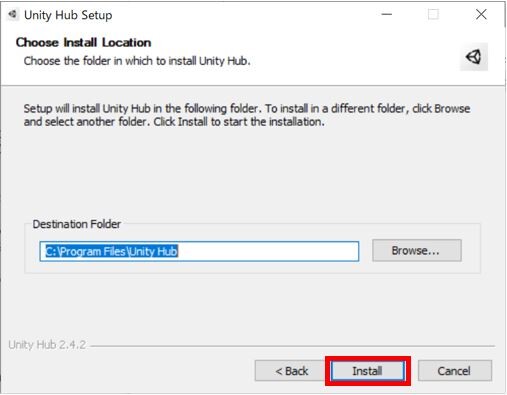507x395 pixels.
Task: Close the Unity Hub Setup dialog
Action: (481, 14)
